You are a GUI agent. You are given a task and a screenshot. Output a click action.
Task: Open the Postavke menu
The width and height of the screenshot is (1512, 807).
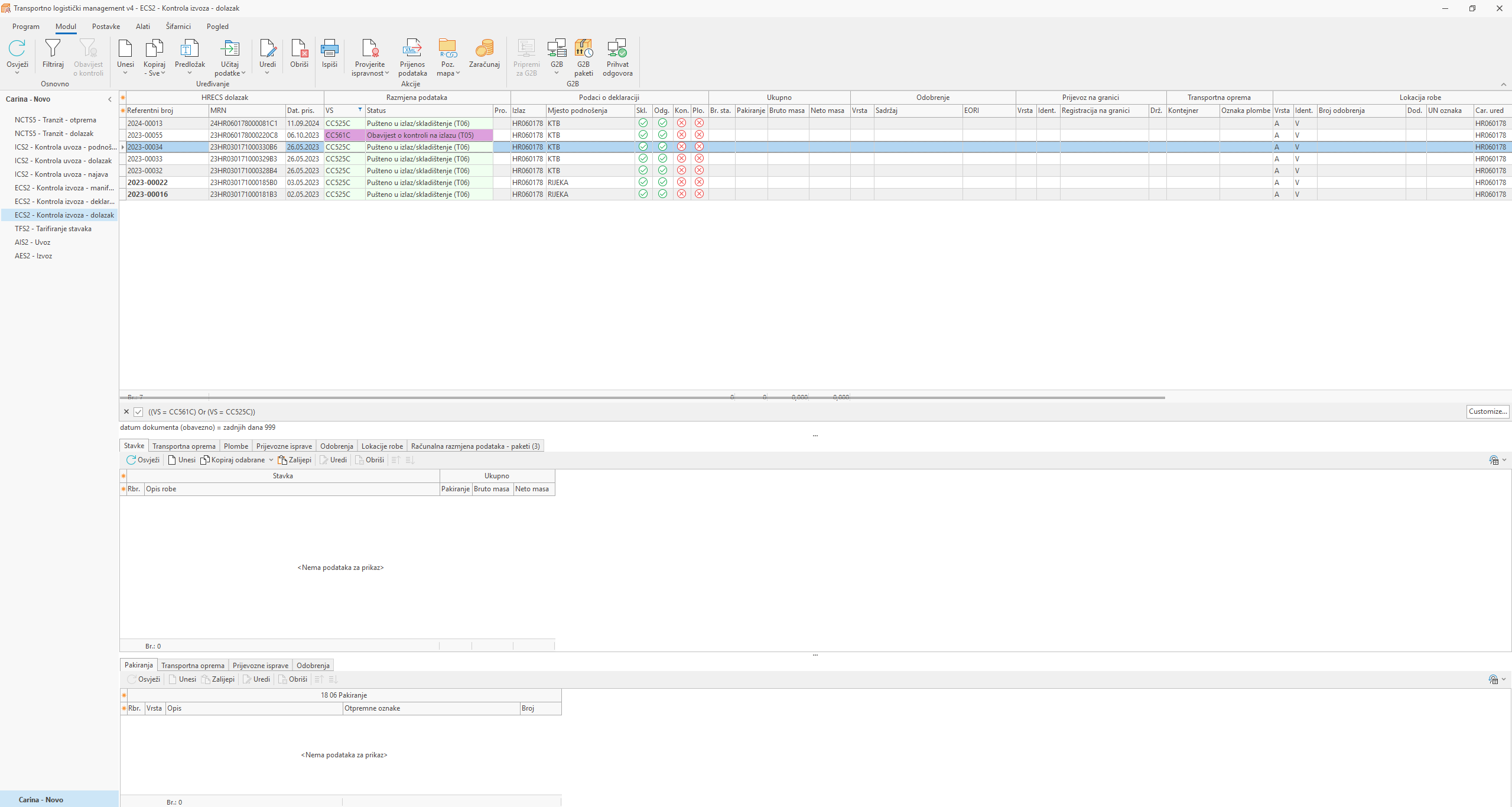point(106,27)
